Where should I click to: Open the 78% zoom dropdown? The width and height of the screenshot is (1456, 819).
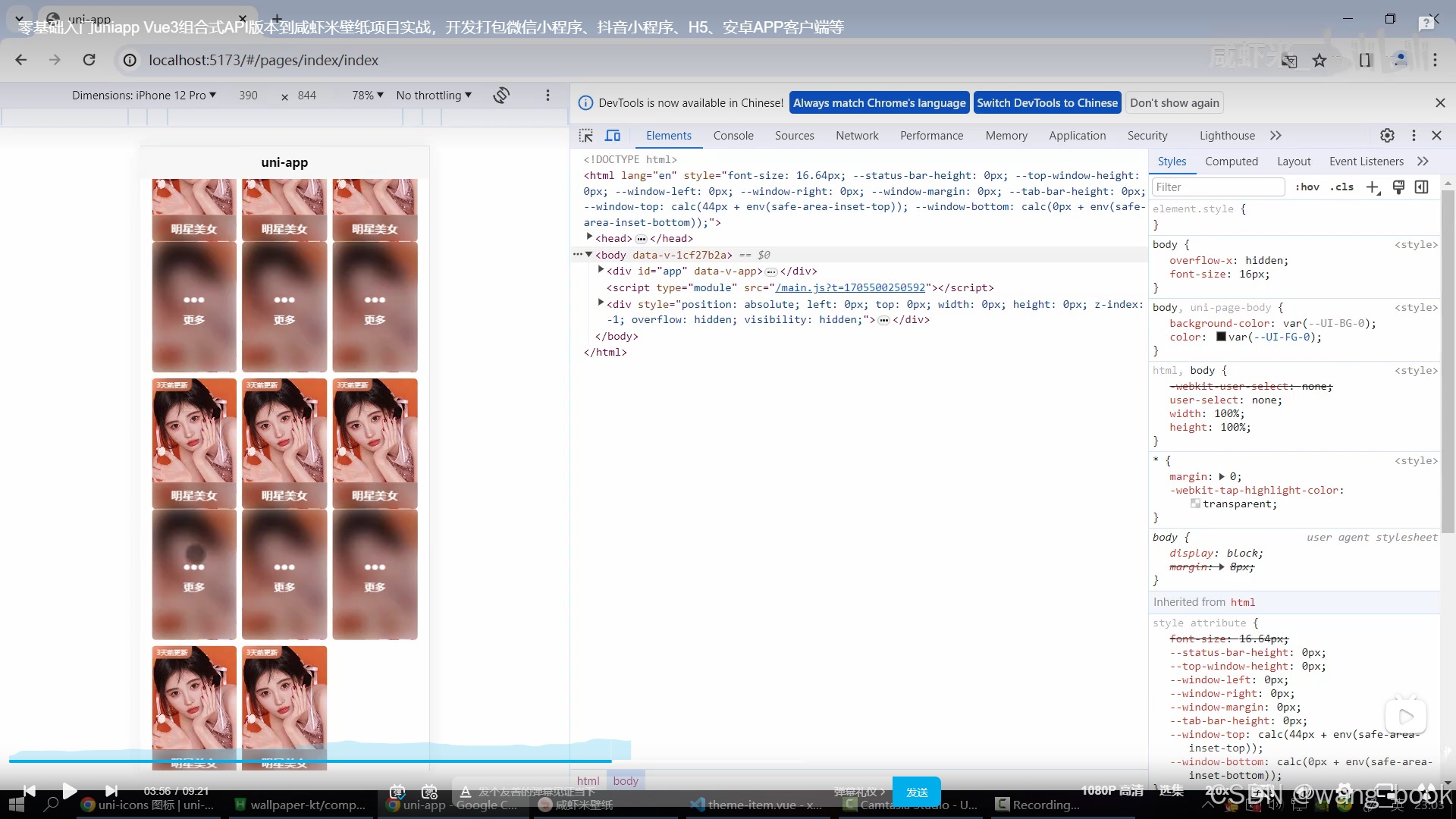pyautogui.click(x=368, y=95)
